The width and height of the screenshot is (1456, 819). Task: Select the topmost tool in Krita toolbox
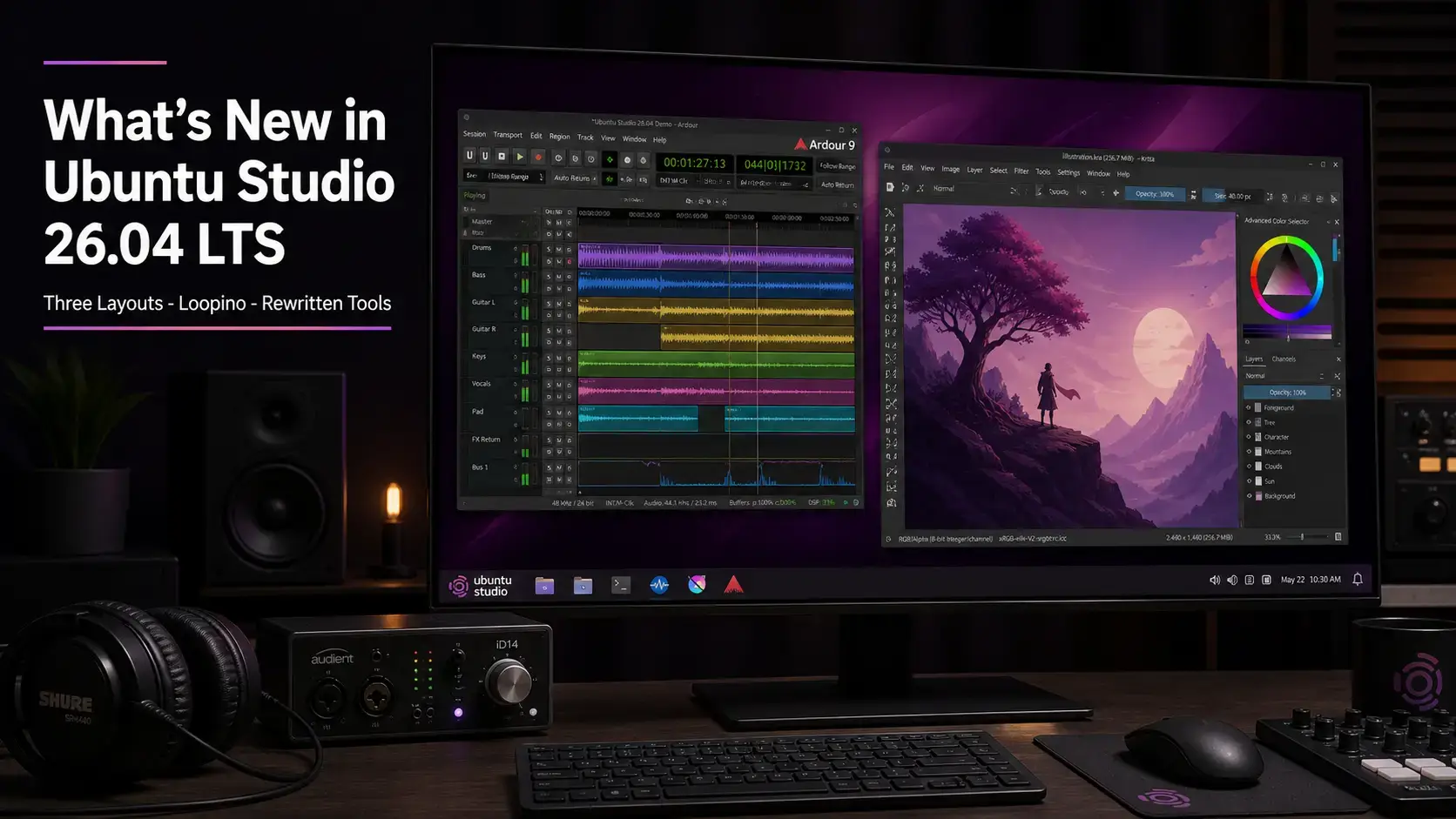point(890,213)
